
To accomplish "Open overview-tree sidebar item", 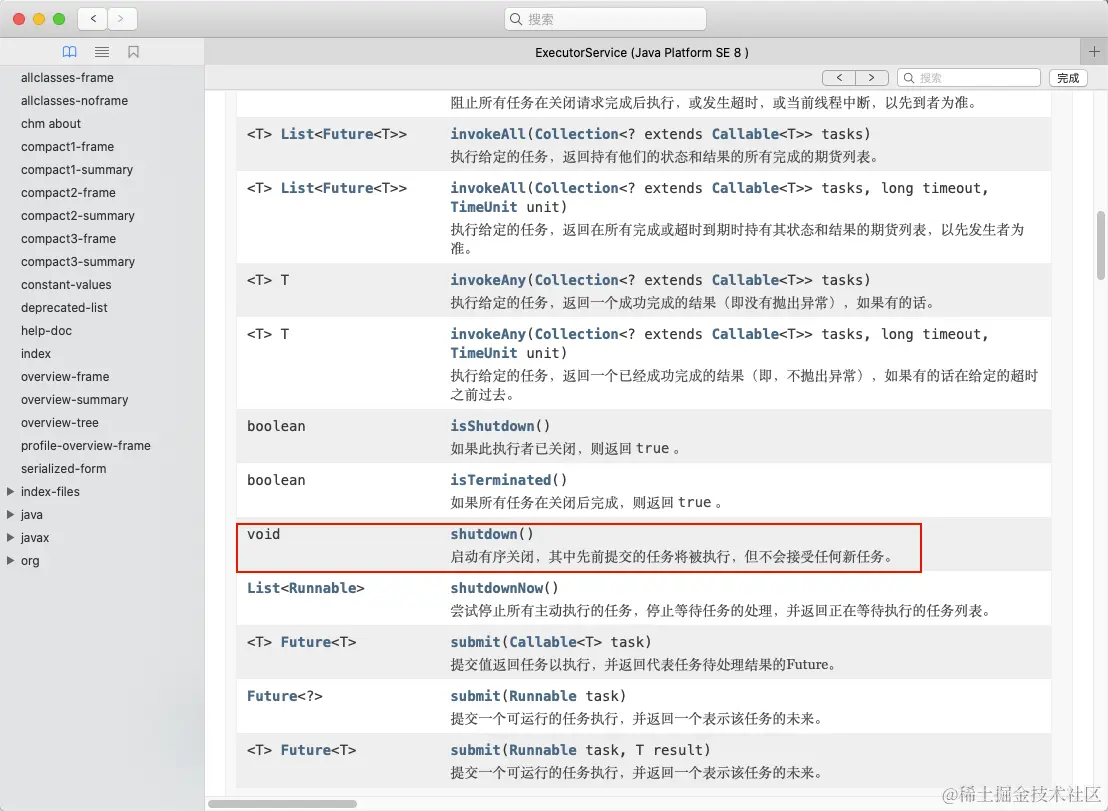I will (x=59, y=422).
